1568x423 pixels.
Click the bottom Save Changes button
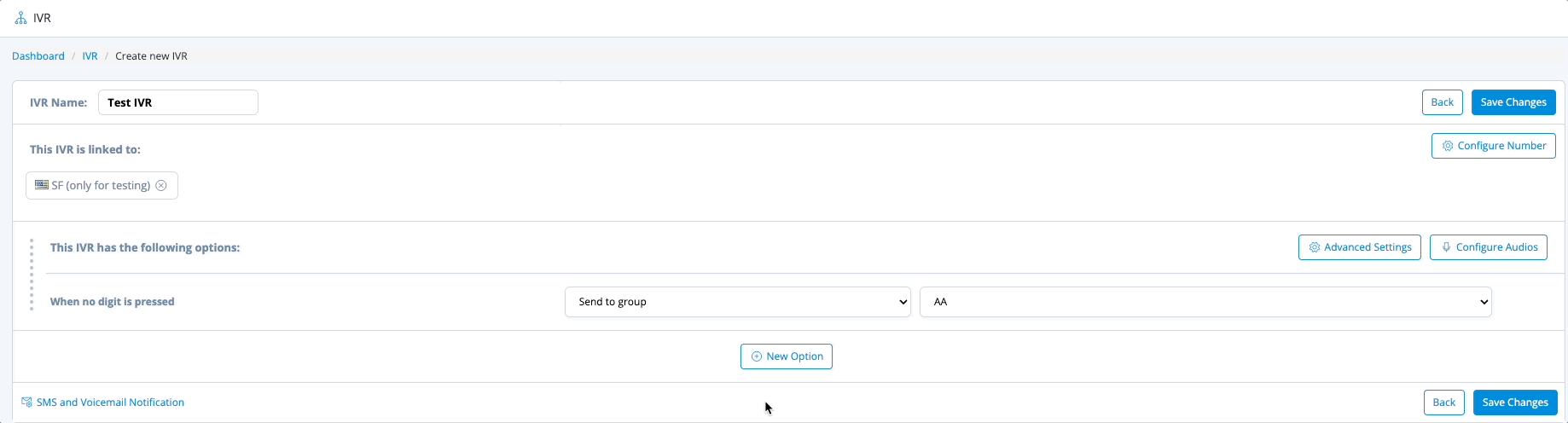coord(1514,403)
